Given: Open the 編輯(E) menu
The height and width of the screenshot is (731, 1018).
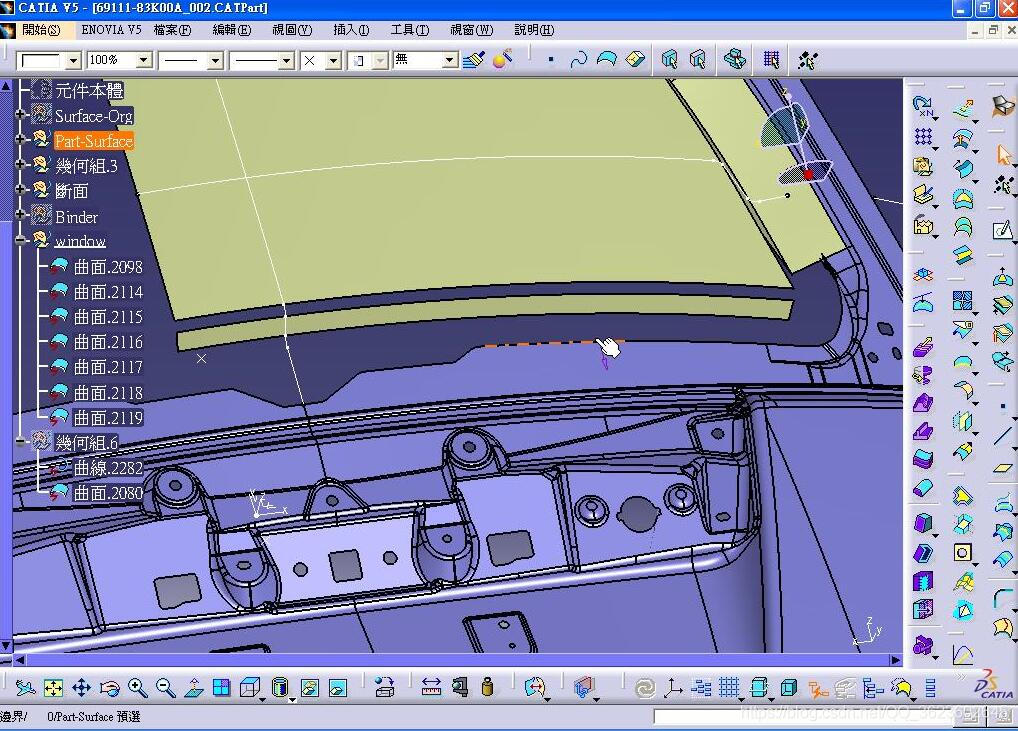Looking at the screenshot, I should [x=232, y=30].
